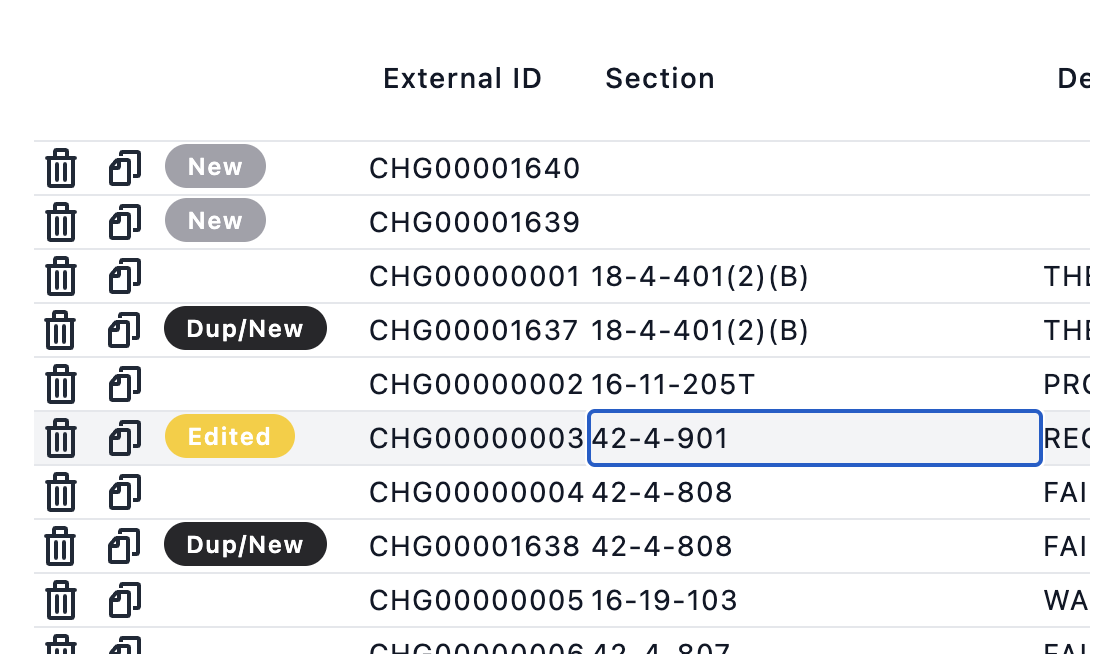The image size is (1114, 654).
Task: Delete the CHG00001640 row with trash icon
Action: click(x=61, y=168)
